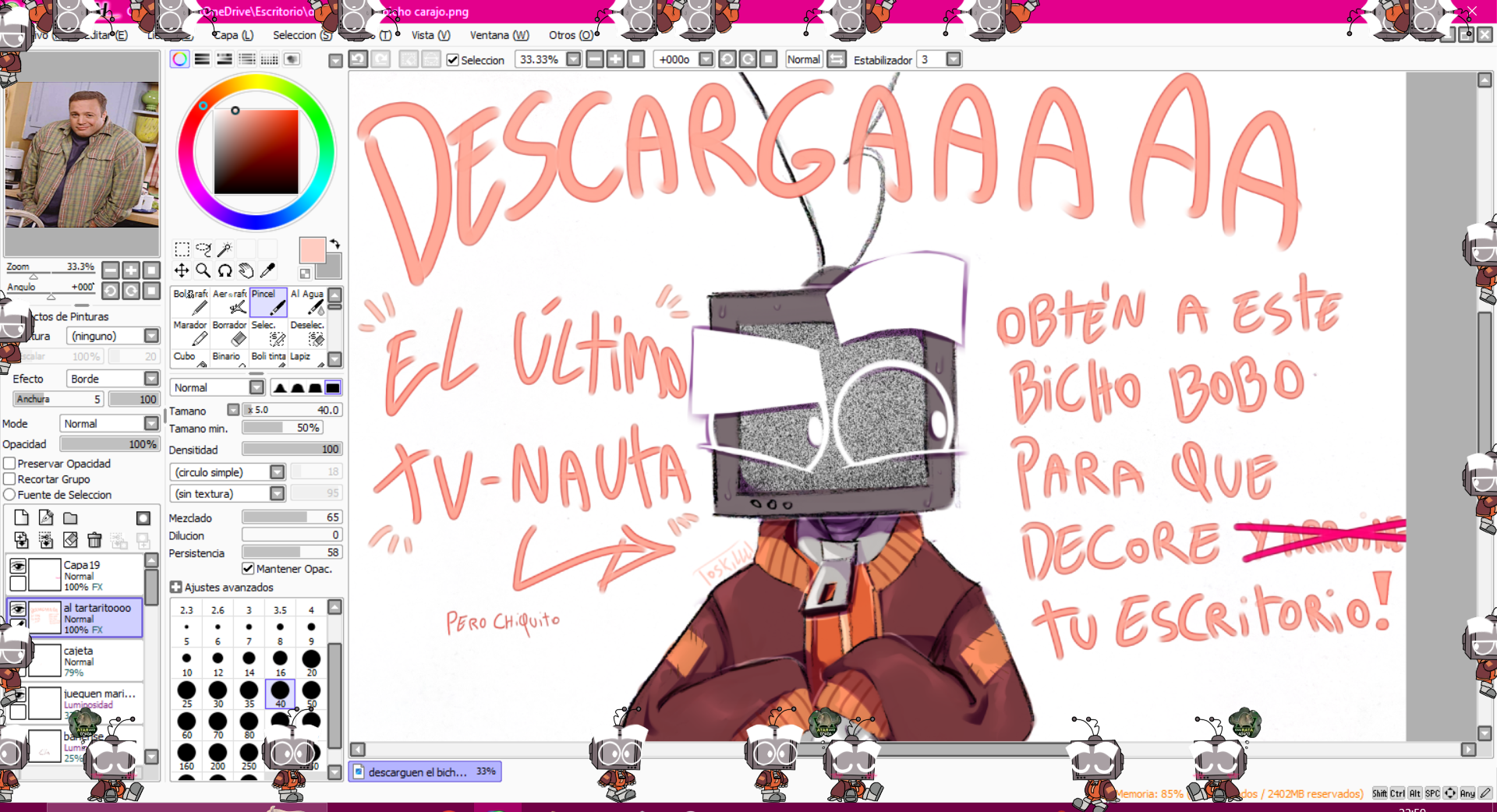Open the Efecto Borde dropdown

152,379
